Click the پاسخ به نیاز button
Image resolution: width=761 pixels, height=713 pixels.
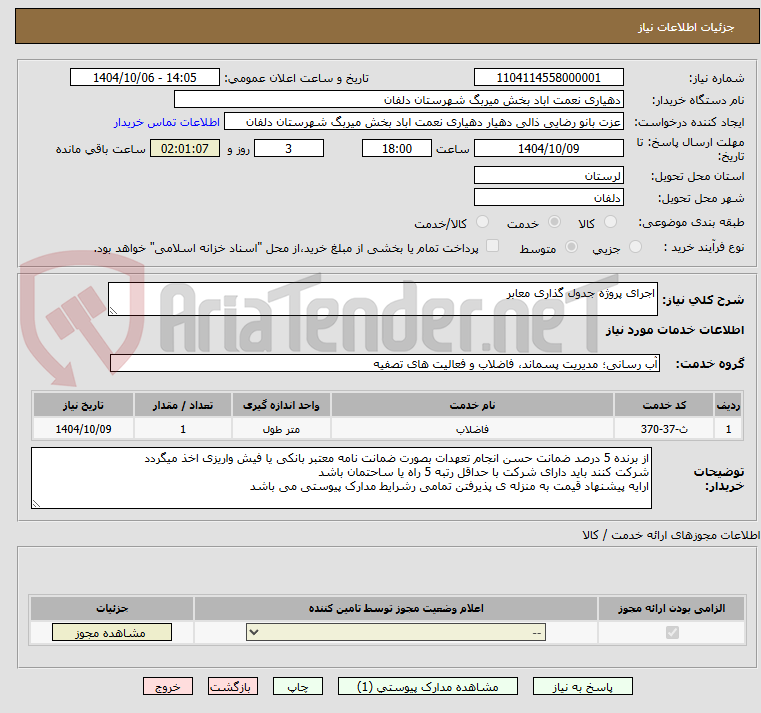582,687
